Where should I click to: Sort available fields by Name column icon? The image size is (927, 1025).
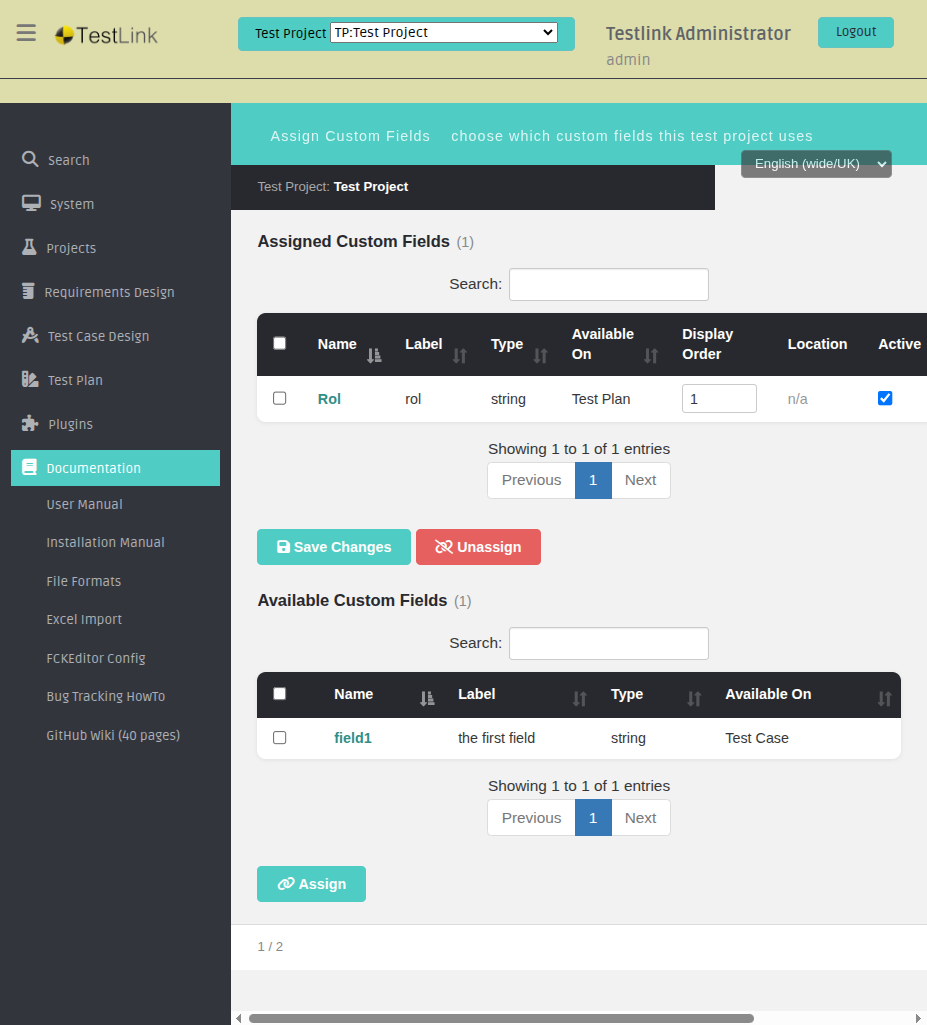(x=427, y=699)
